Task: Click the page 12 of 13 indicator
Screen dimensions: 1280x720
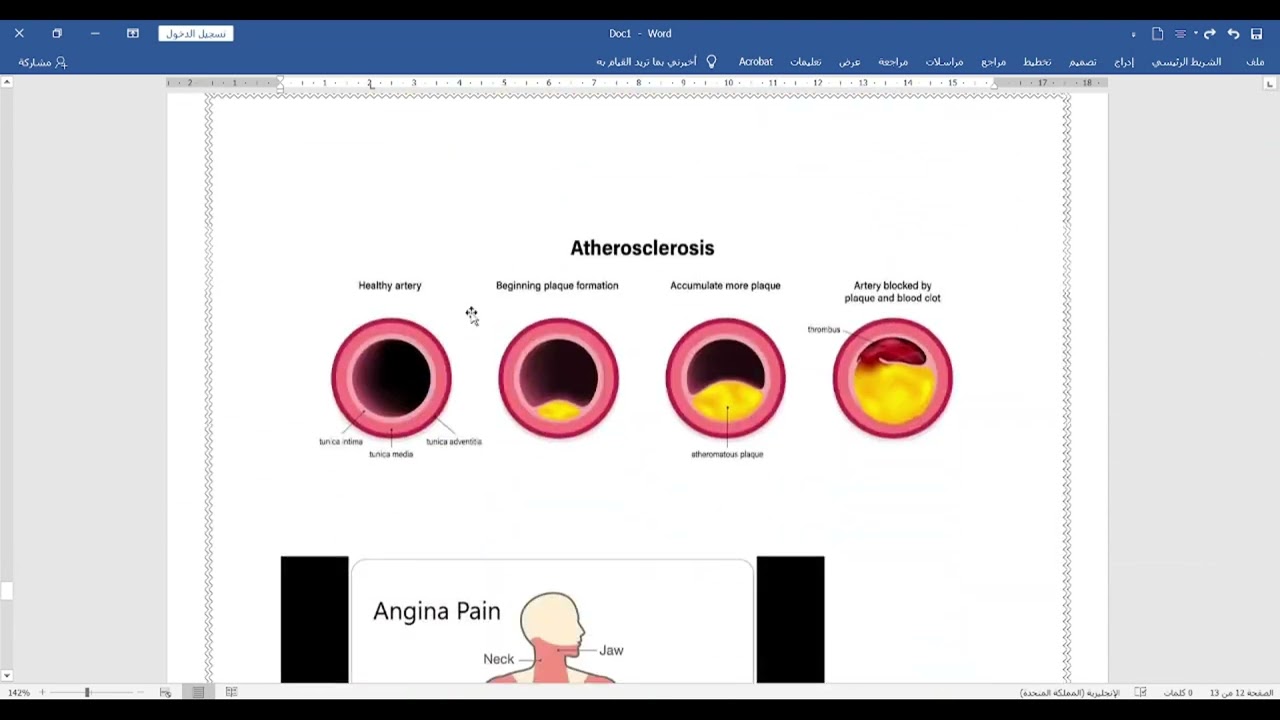Action: tap(1241, 693)
